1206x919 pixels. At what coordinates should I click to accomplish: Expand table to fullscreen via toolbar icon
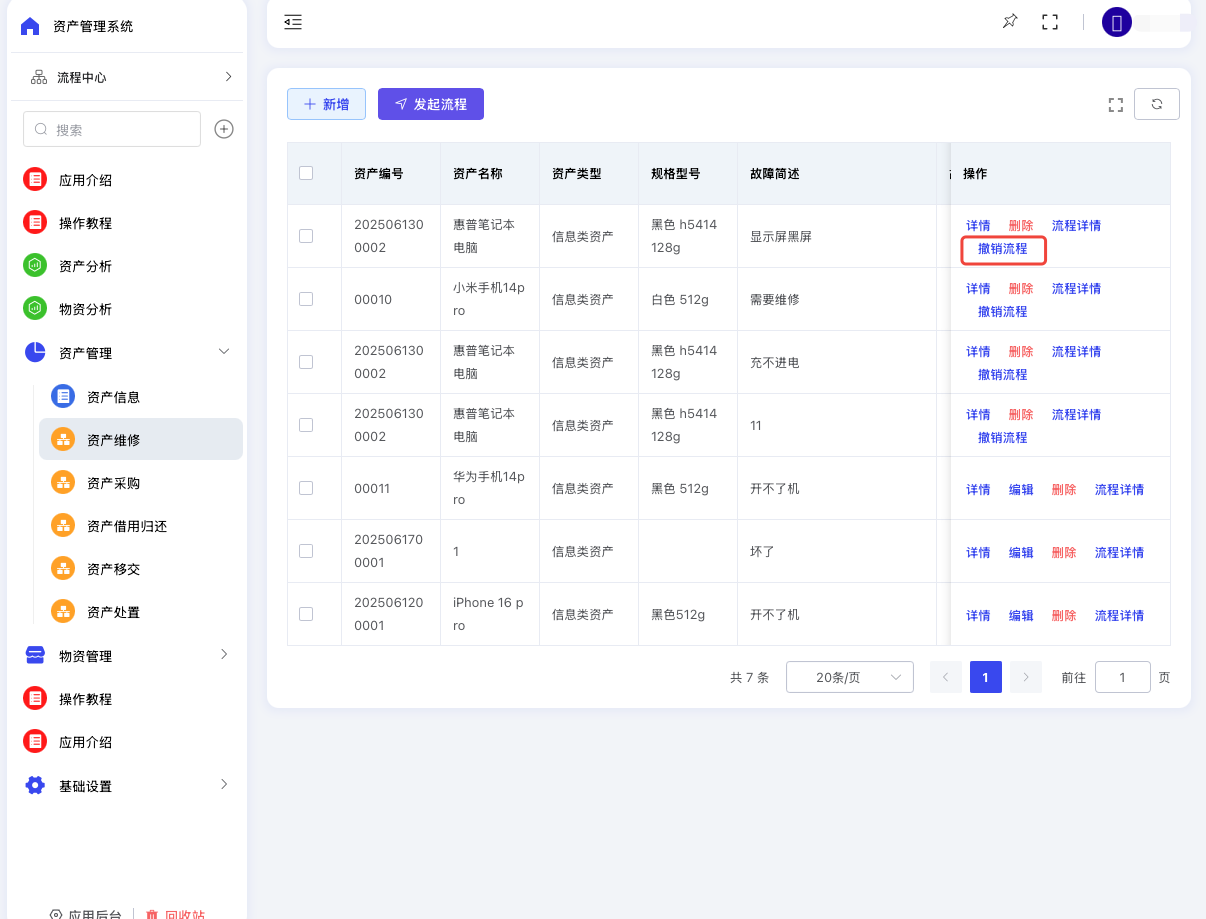click(1116, 105)
